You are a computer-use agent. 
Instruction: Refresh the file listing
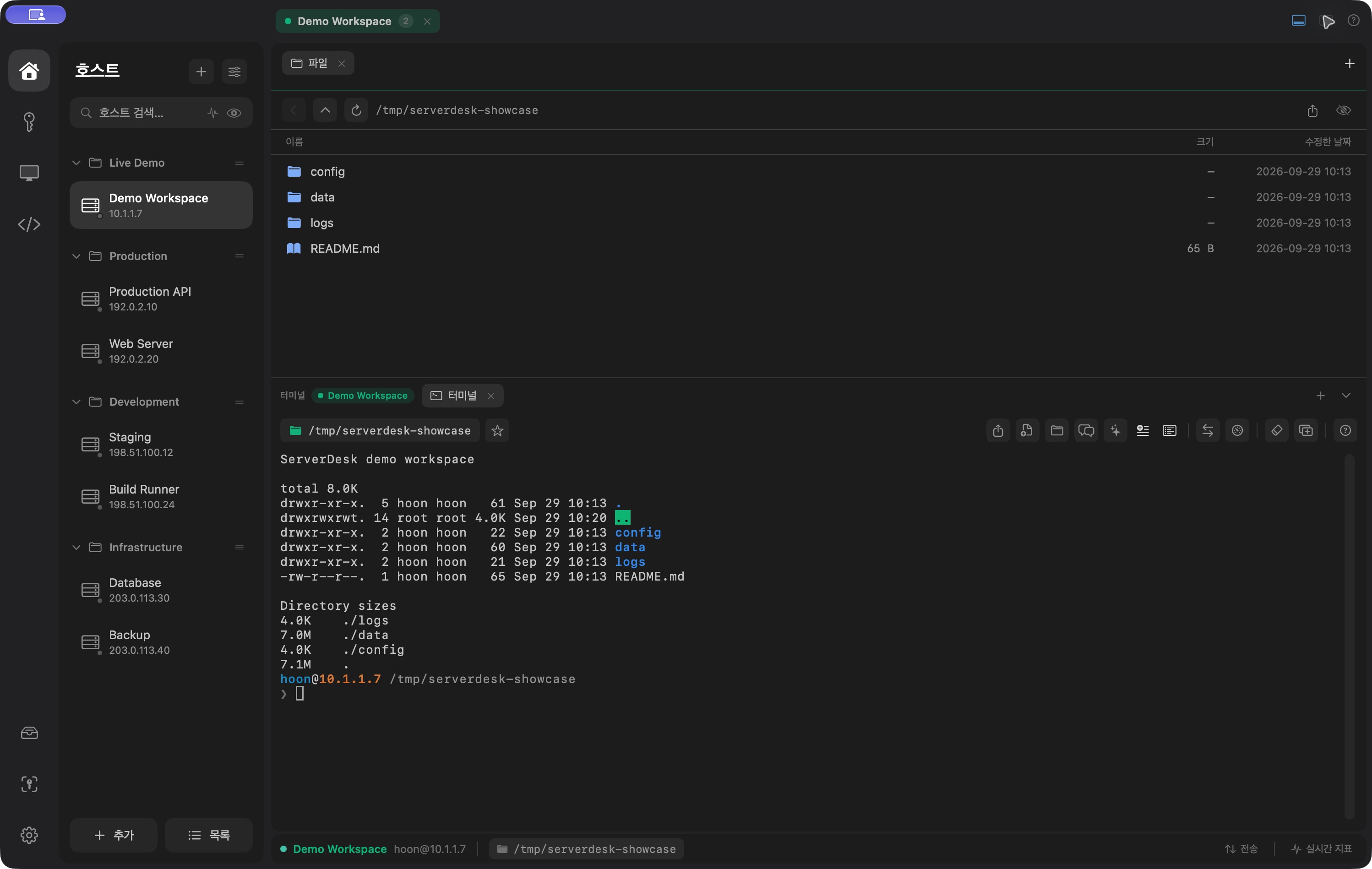point(356,110)
